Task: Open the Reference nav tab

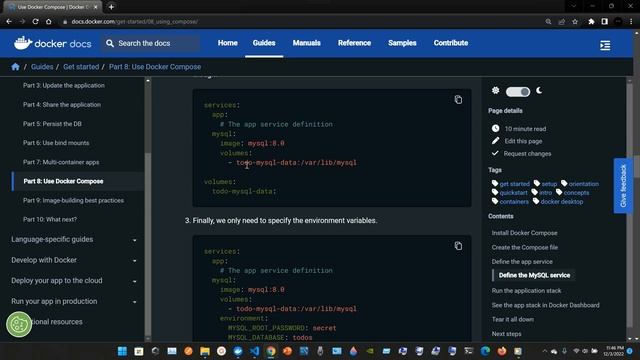Action: tap(354, 43)
